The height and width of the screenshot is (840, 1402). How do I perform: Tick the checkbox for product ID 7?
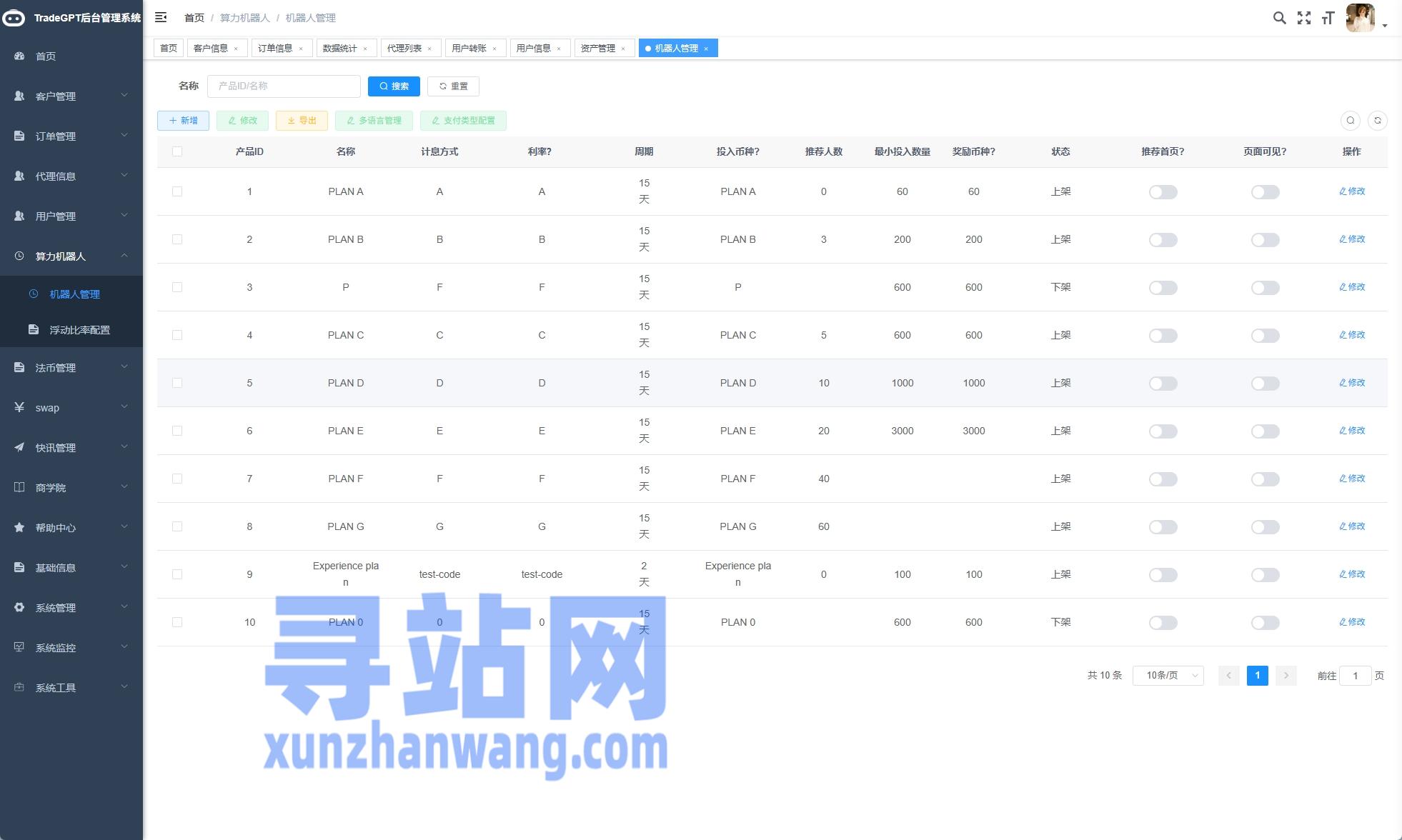pos(177,479)
